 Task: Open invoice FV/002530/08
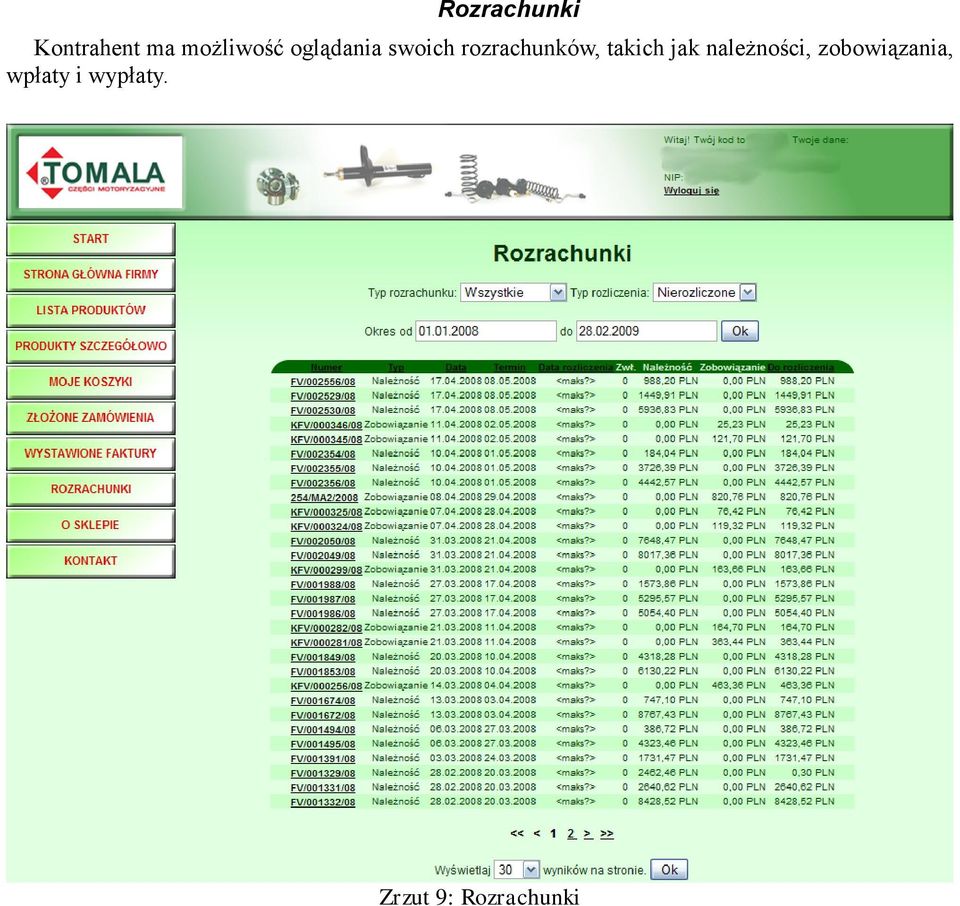[323, 411]
